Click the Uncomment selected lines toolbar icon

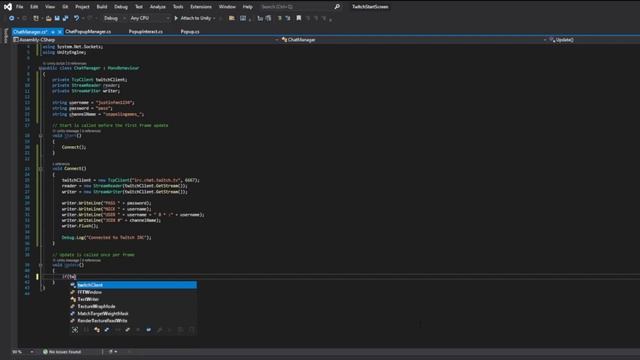[x=288, y=18]
